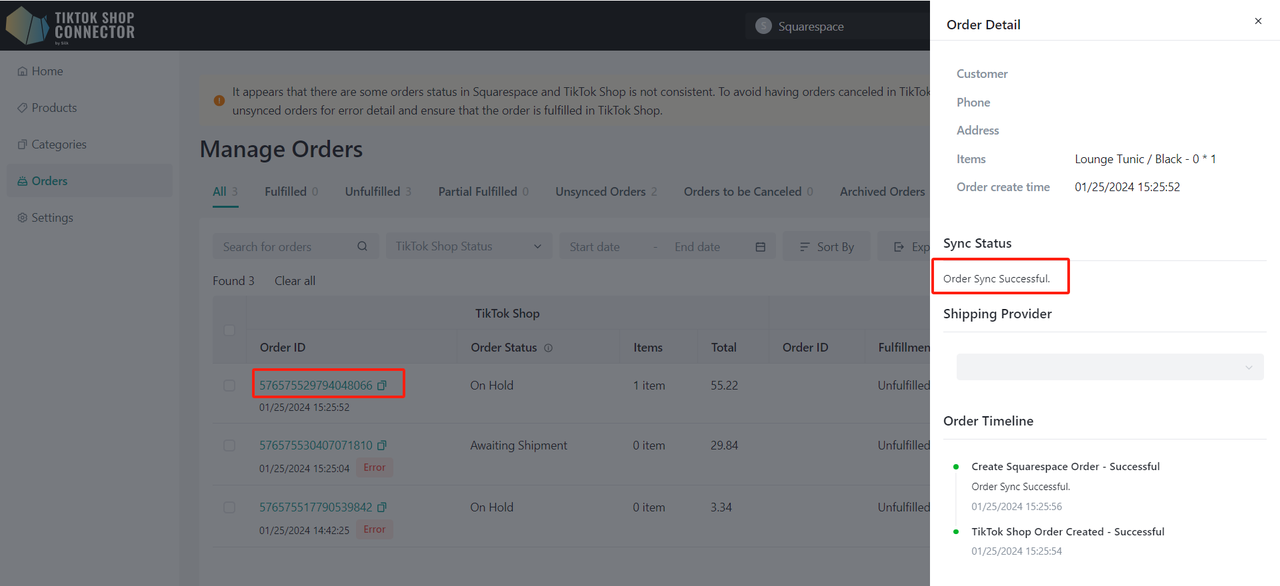Screen dimensions: 1280x586
Task: Click the End date field
Action: 697,247
